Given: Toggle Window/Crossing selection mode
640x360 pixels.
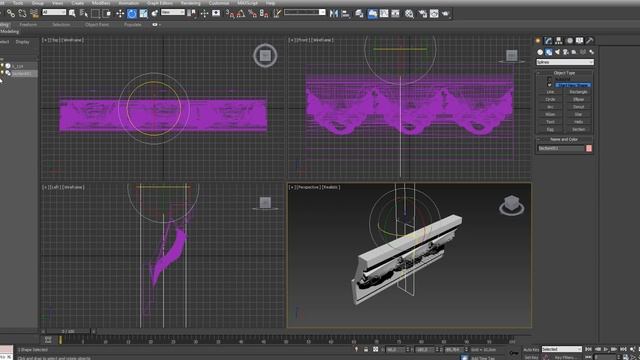Looking at the screenshot, I should 107,13.
